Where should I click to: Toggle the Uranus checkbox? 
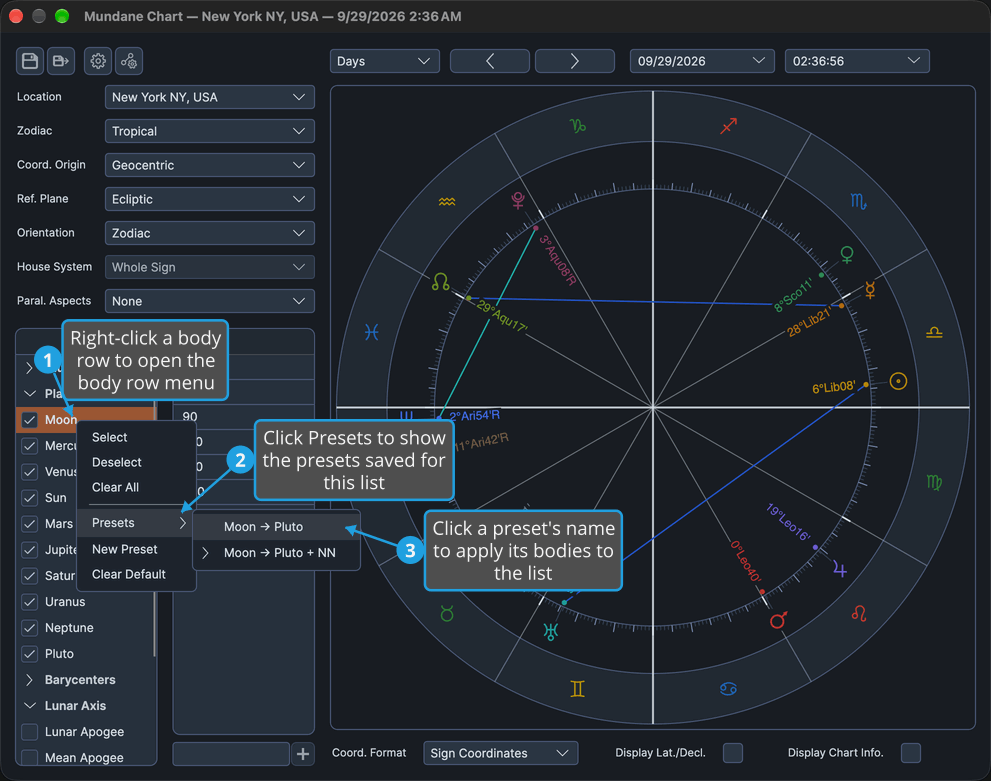point(30,602)
